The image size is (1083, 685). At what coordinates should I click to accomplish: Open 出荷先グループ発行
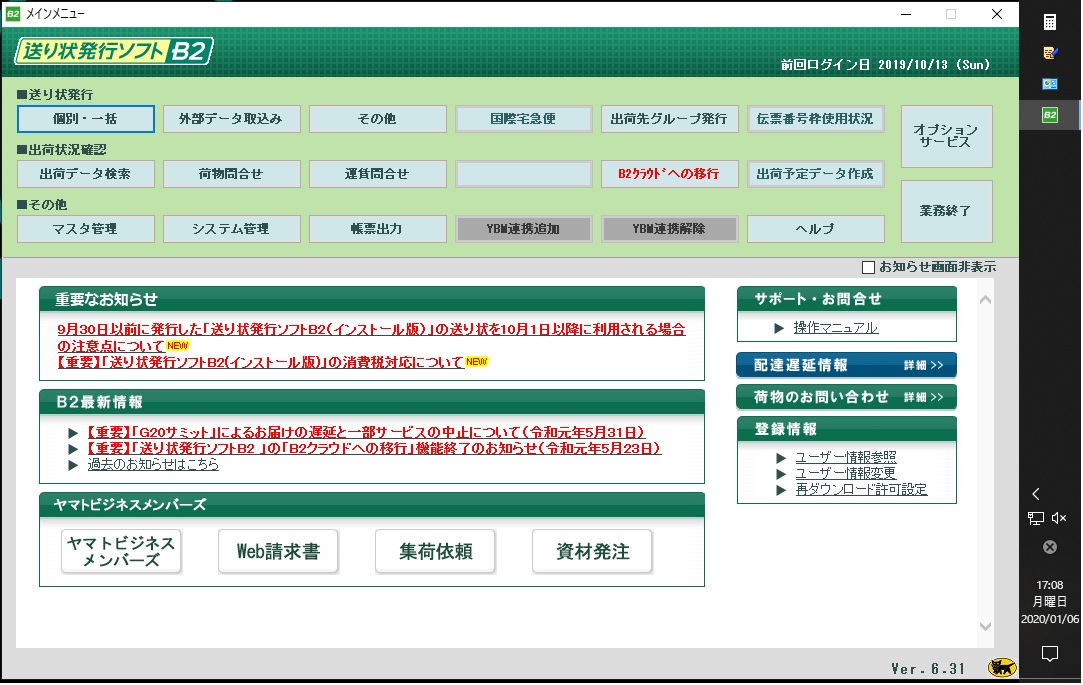(x=669, y=119)
